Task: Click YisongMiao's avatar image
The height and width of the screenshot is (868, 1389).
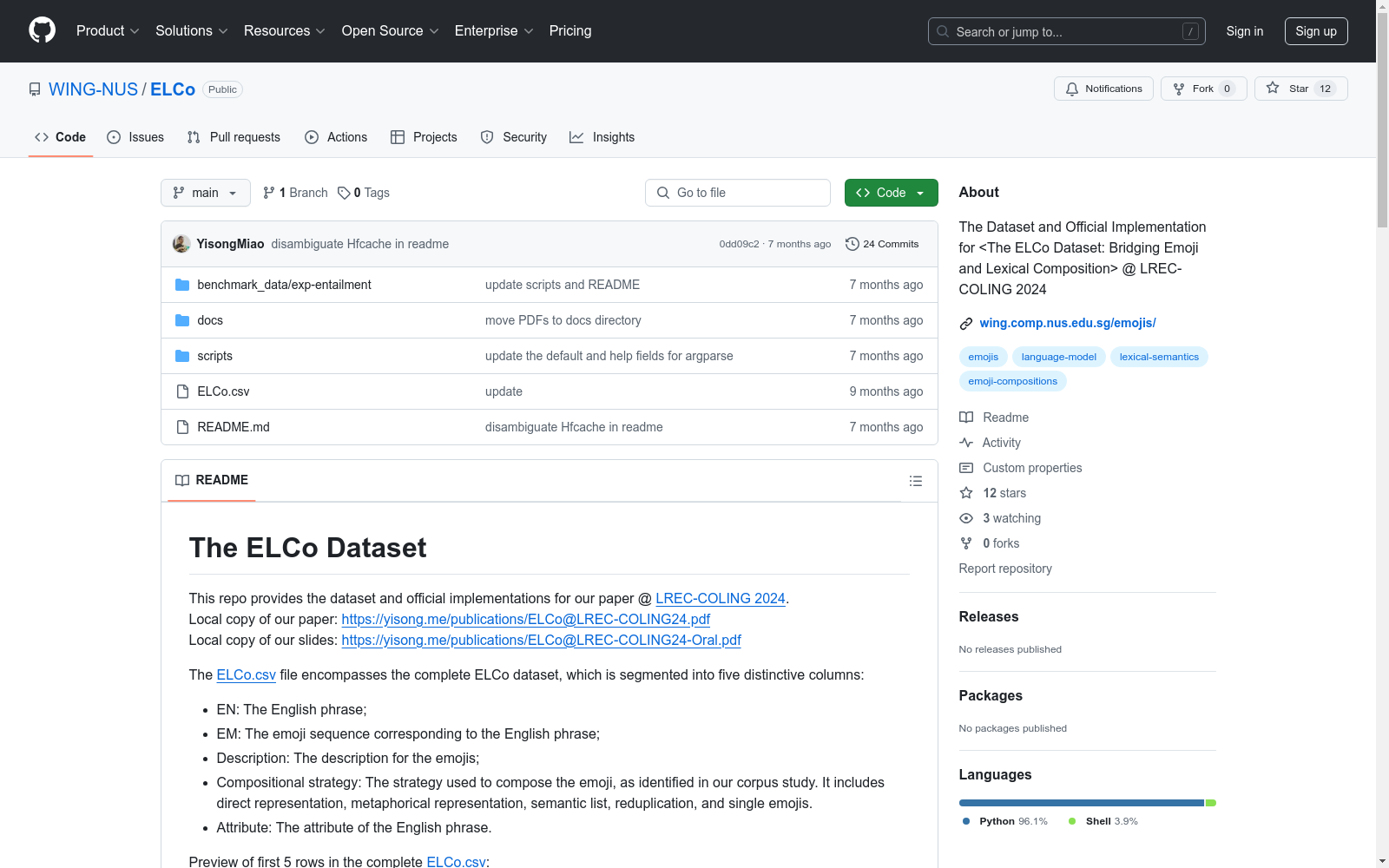Action: 181,244
